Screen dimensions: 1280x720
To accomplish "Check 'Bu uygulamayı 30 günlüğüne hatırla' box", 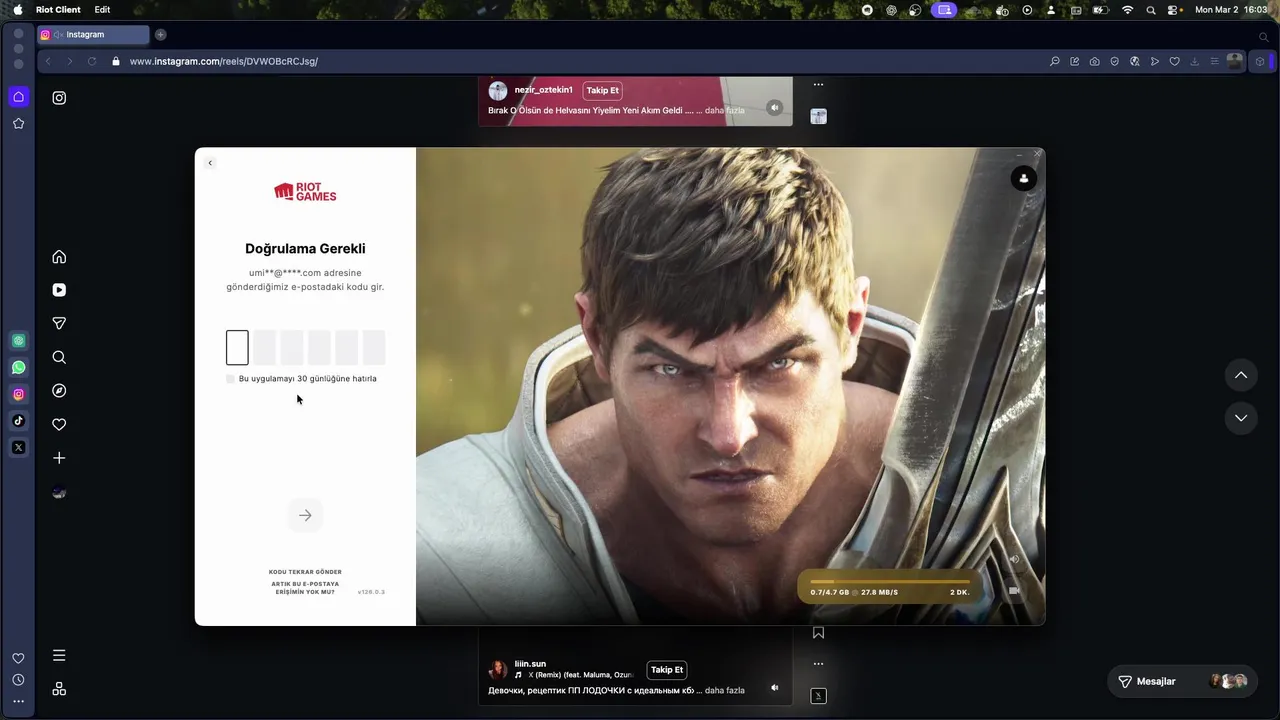I will [230, 379].
